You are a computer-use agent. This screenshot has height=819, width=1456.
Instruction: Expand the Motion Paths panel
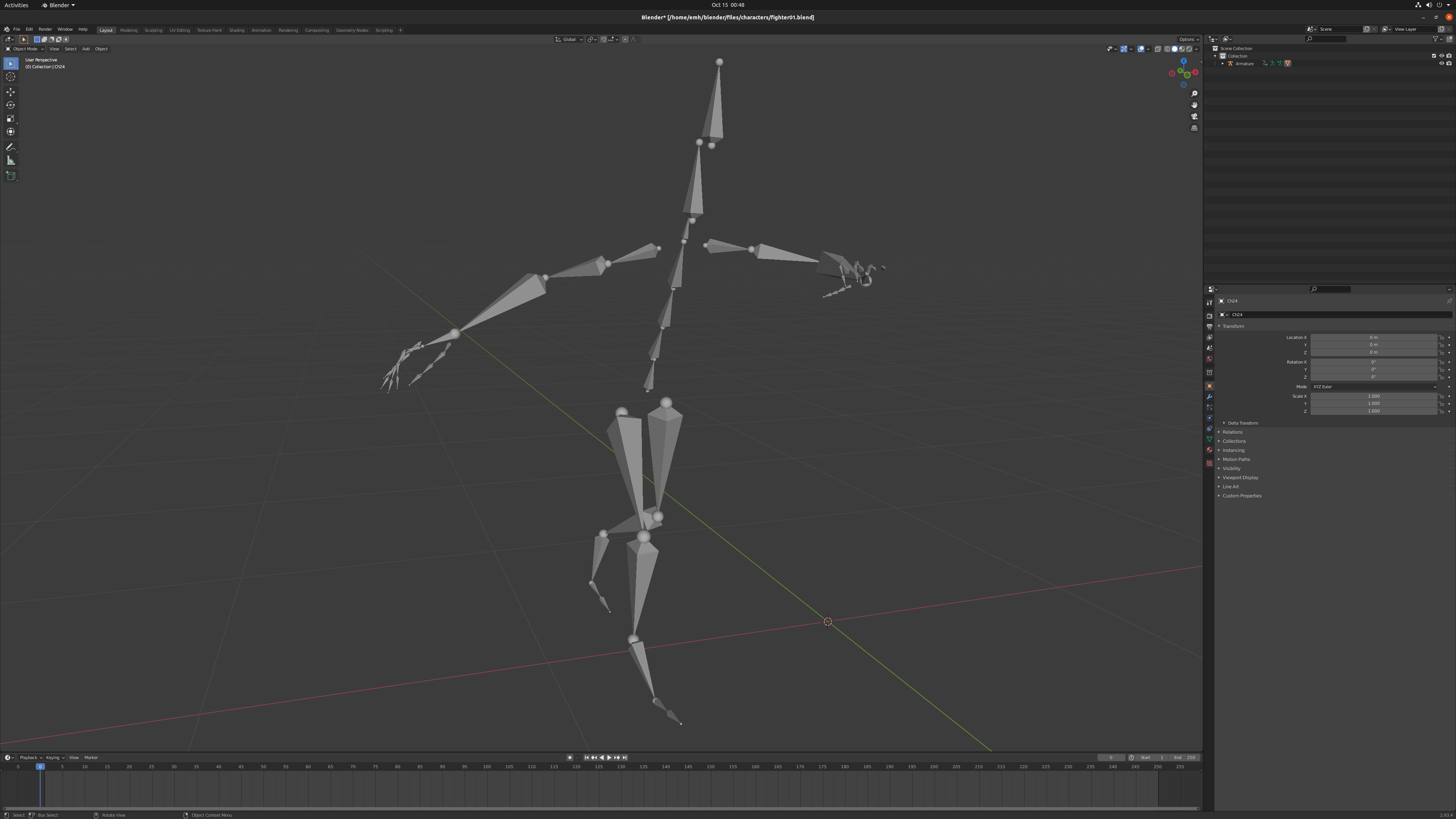coord(1236,460)
